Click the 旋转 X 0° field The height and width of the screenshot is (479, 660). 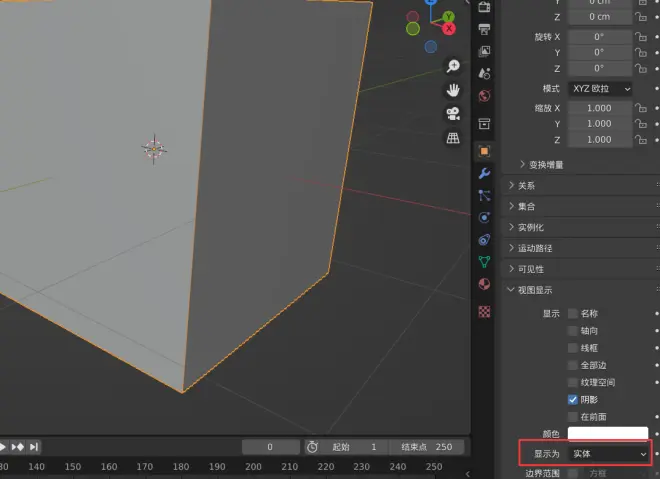600,37
